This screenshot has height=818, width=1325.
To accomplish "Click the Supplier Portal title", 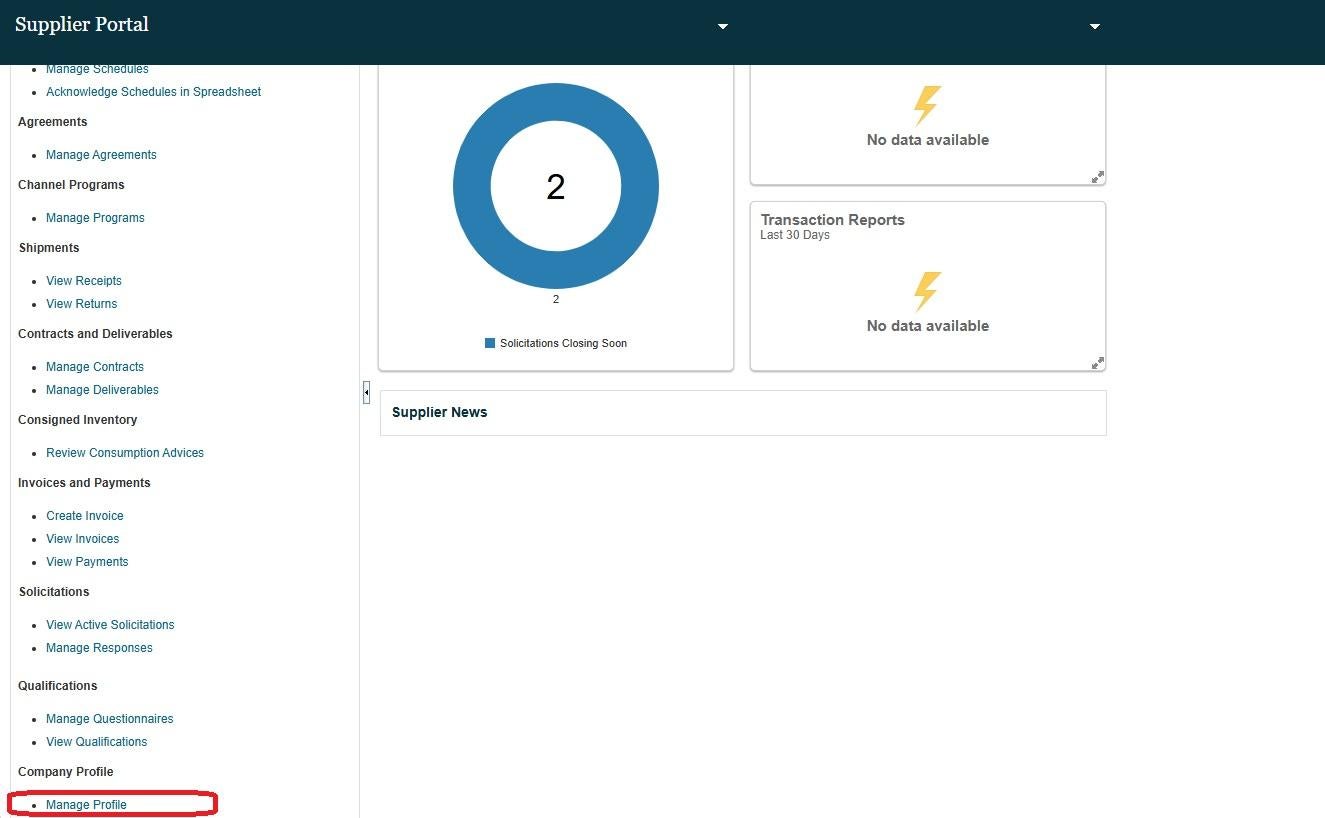I will click(82, 25).
